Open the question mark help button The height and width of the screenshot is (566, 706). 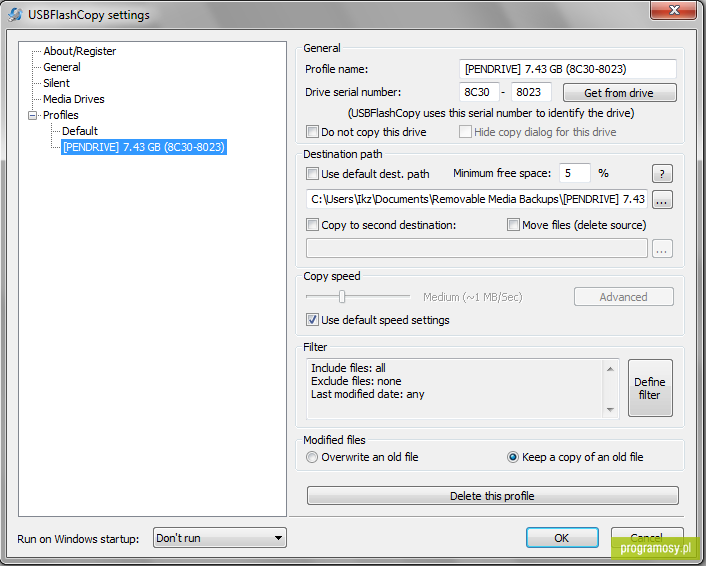pos(662,174)
